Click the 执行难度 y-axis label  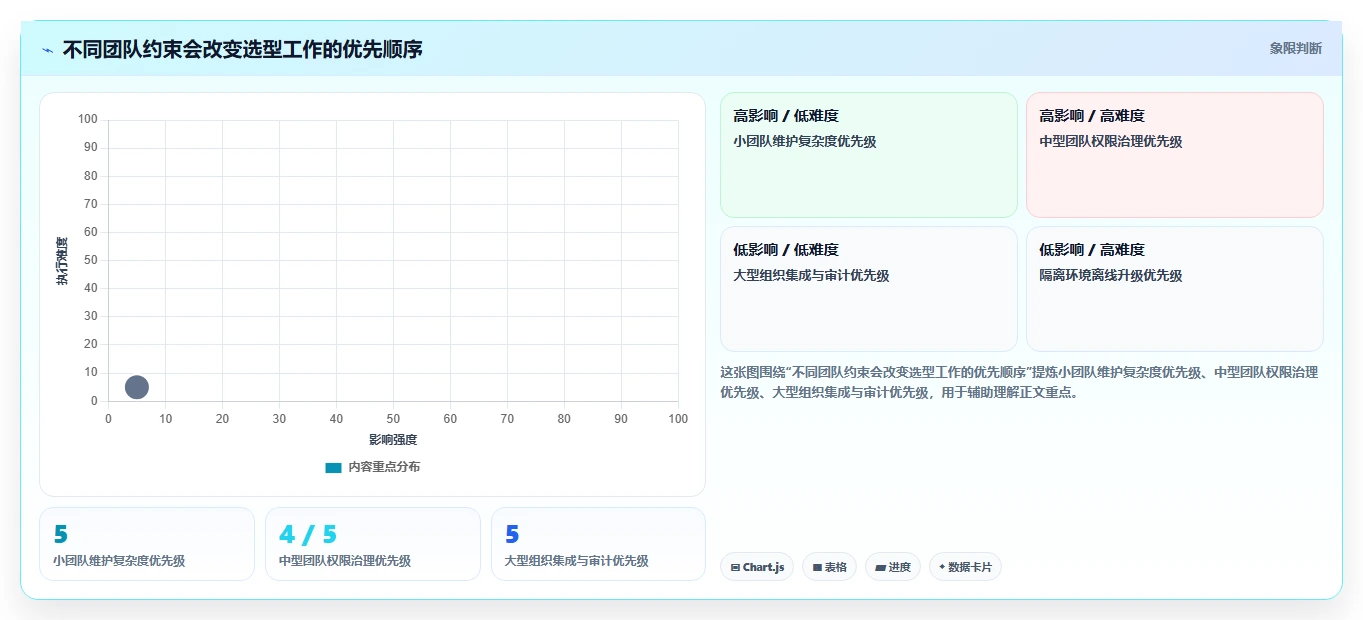coord(62,261)
